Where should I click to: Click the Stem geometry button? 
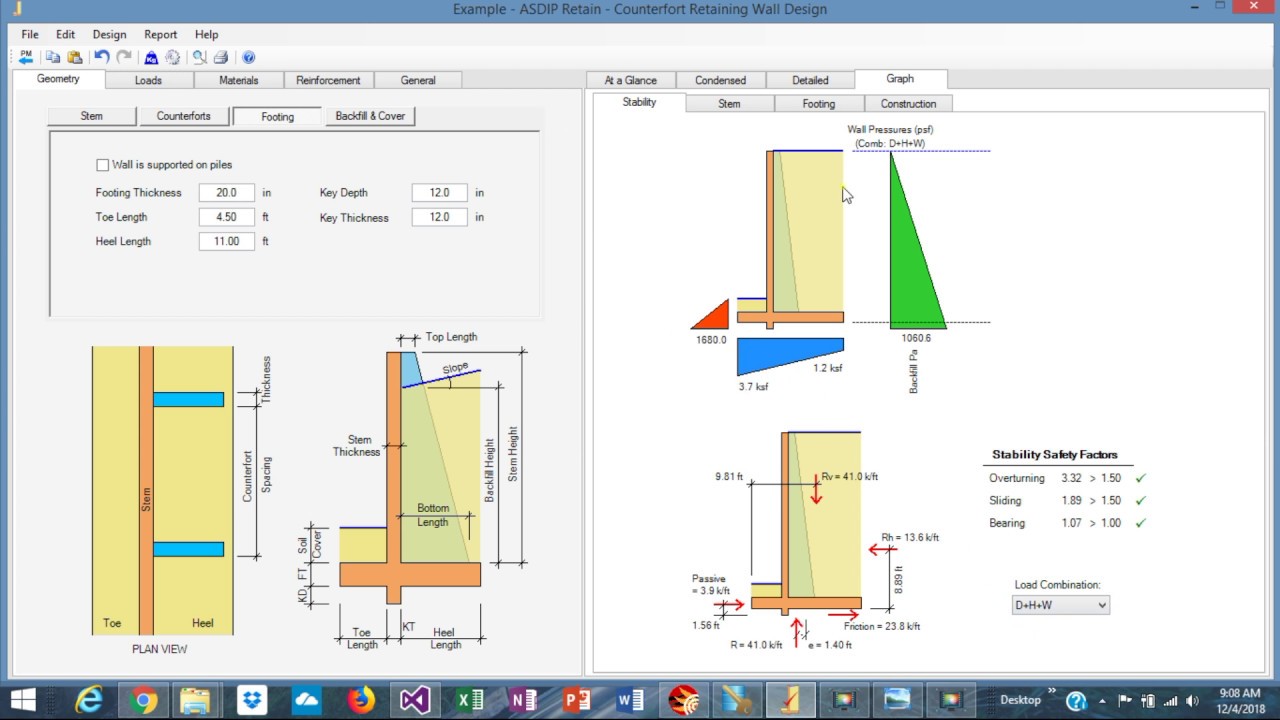(x=91, y=116)
